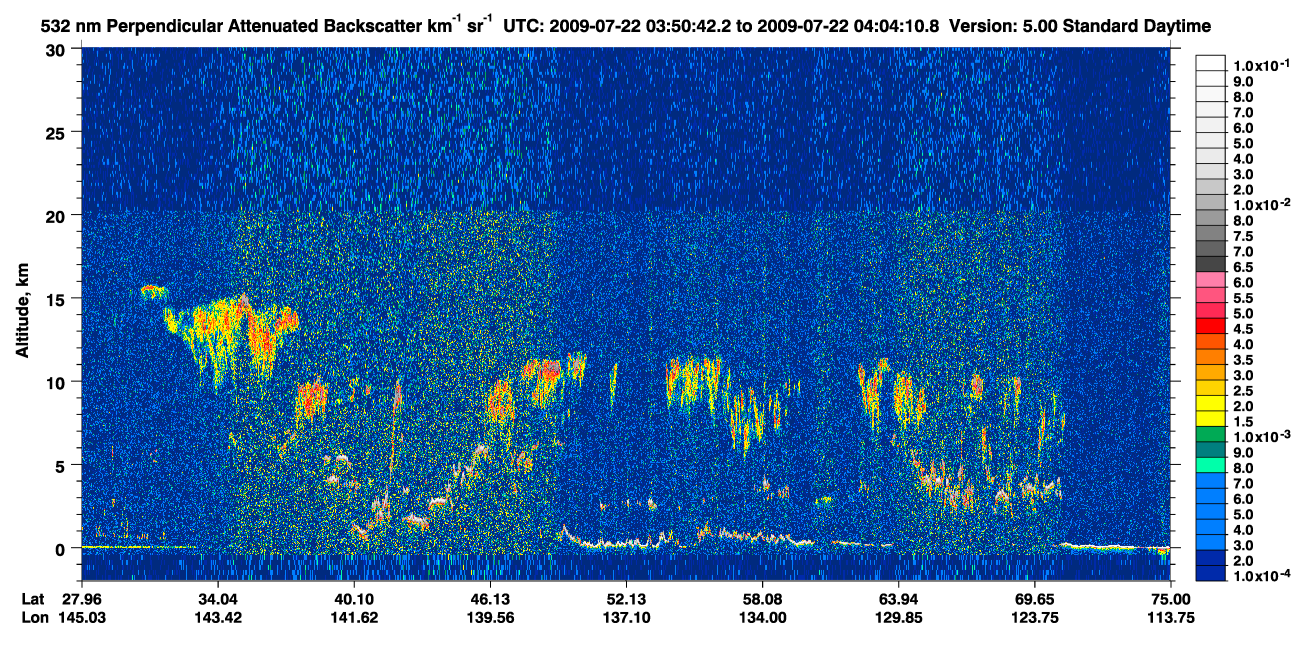Click latitude value '58.08'
Viewport: 1300px width, 667px height.
(762, 599)
